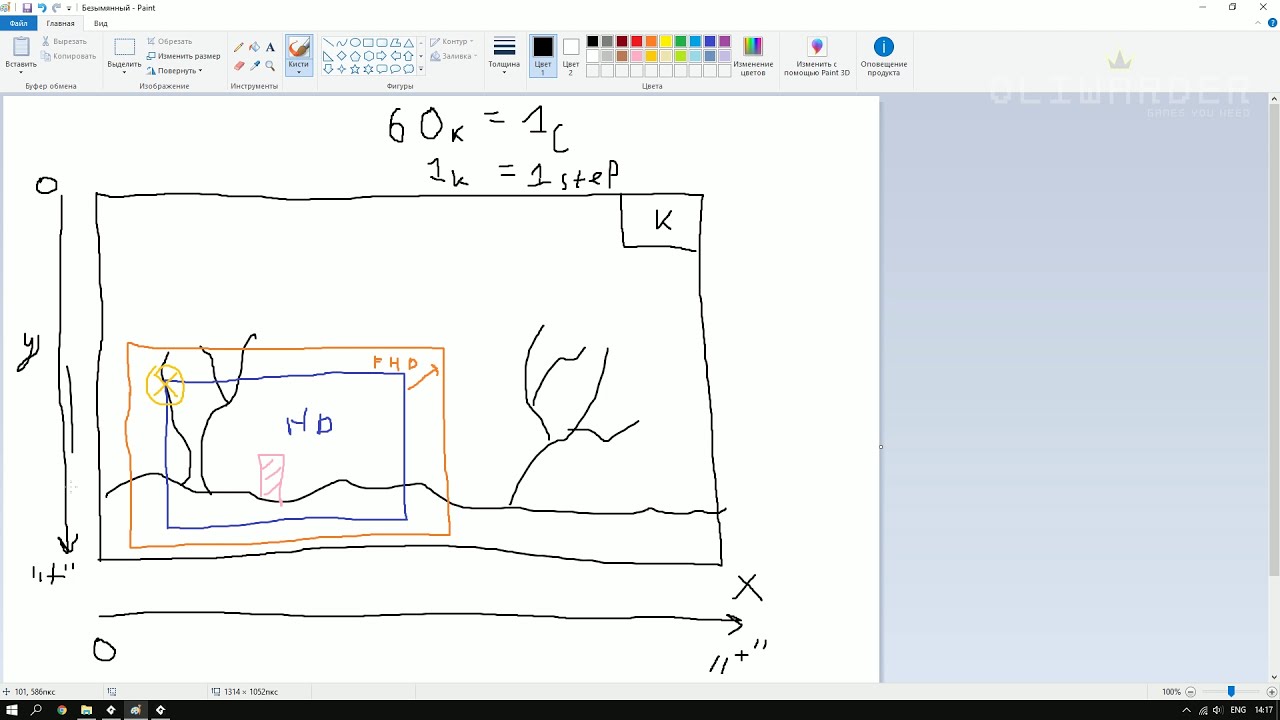The height and width of the screenshot is (720, 1280).
Task: Click Вставить paste clipboard icon
Action: point(21,47)
